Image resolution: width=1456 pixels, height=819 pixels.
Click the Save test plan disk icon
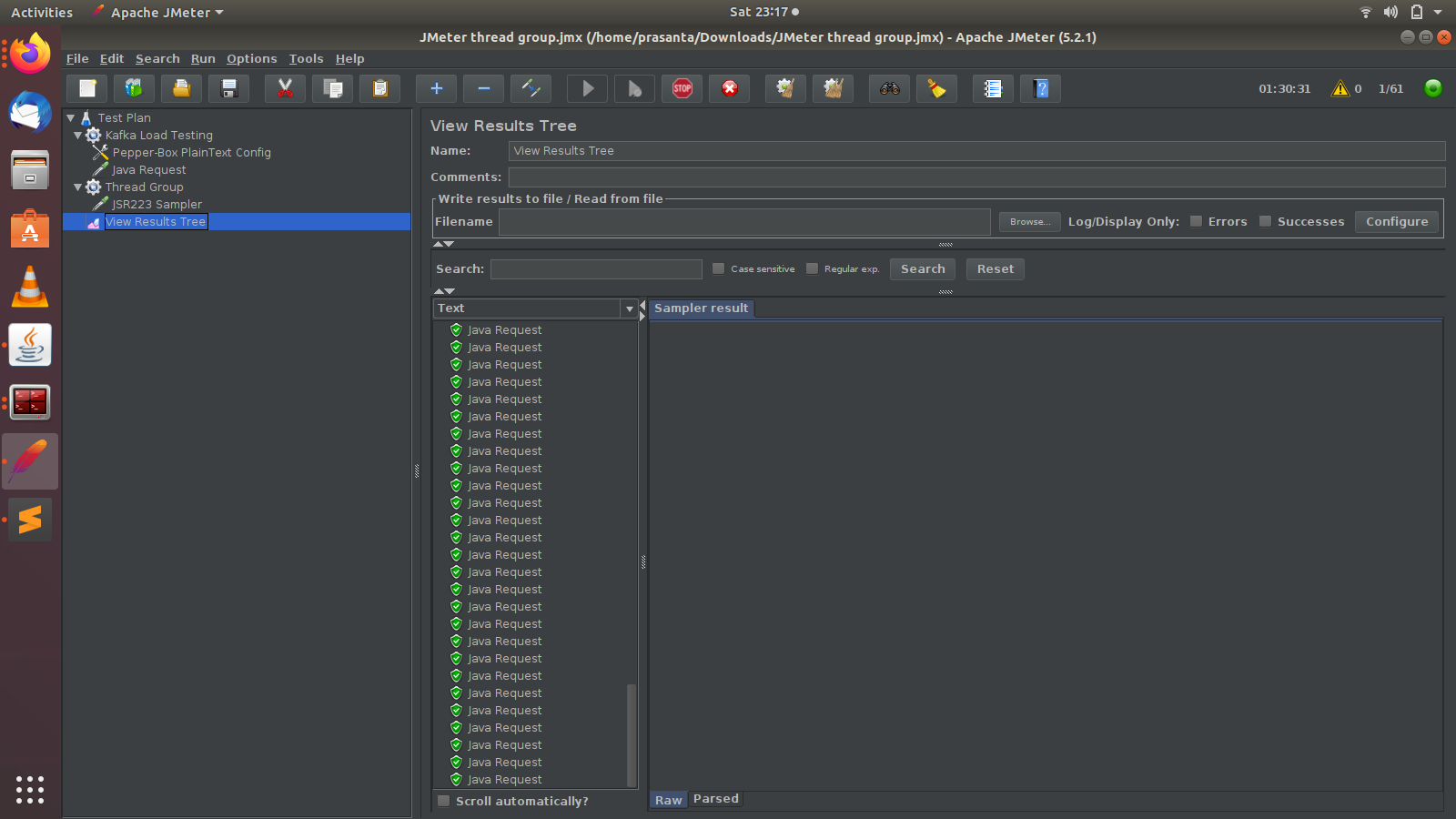click(x=228, y=88)
